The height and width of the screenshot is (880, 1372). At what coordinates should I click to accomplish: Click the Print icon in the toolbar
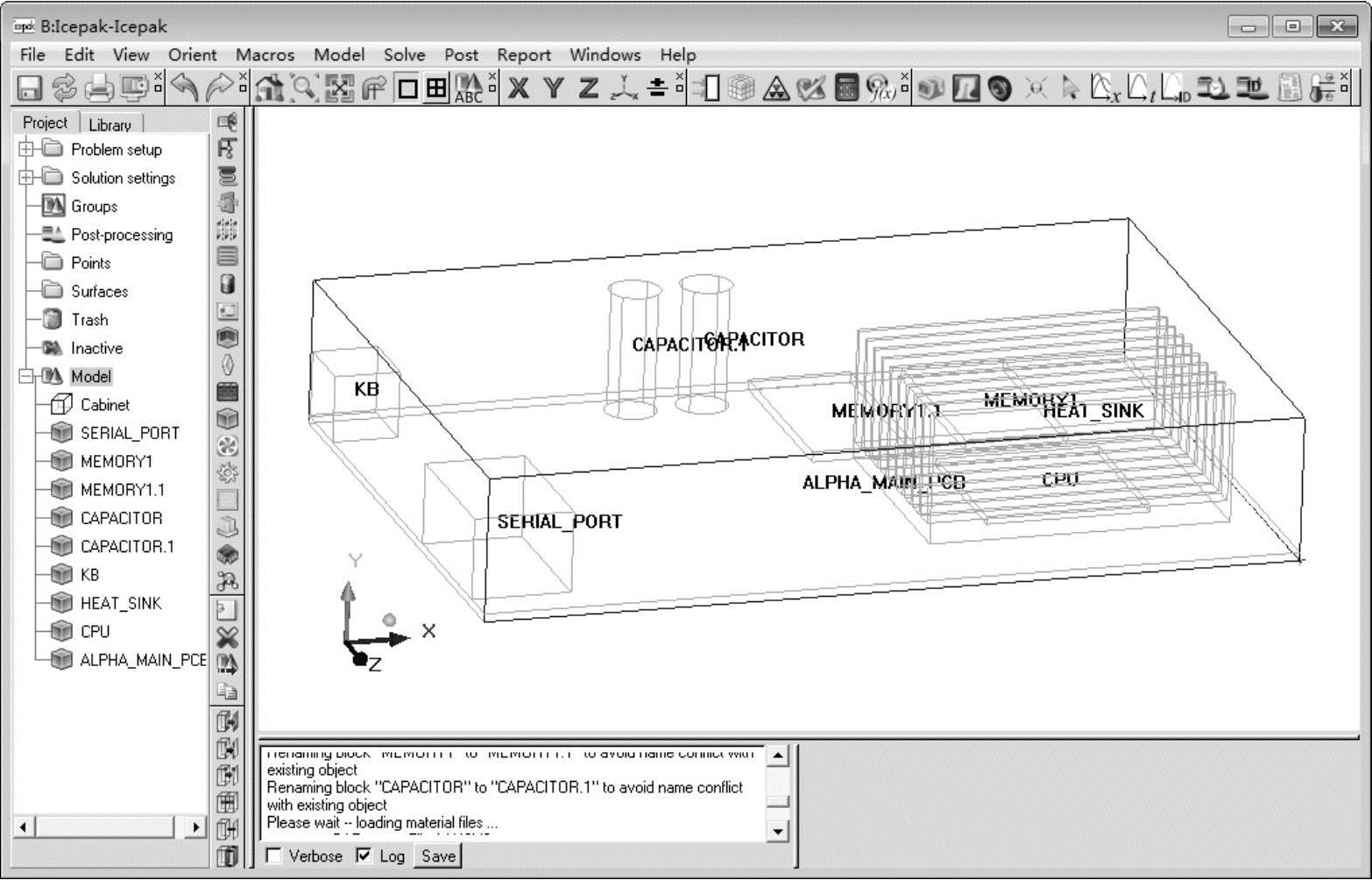tap(99, 88)
